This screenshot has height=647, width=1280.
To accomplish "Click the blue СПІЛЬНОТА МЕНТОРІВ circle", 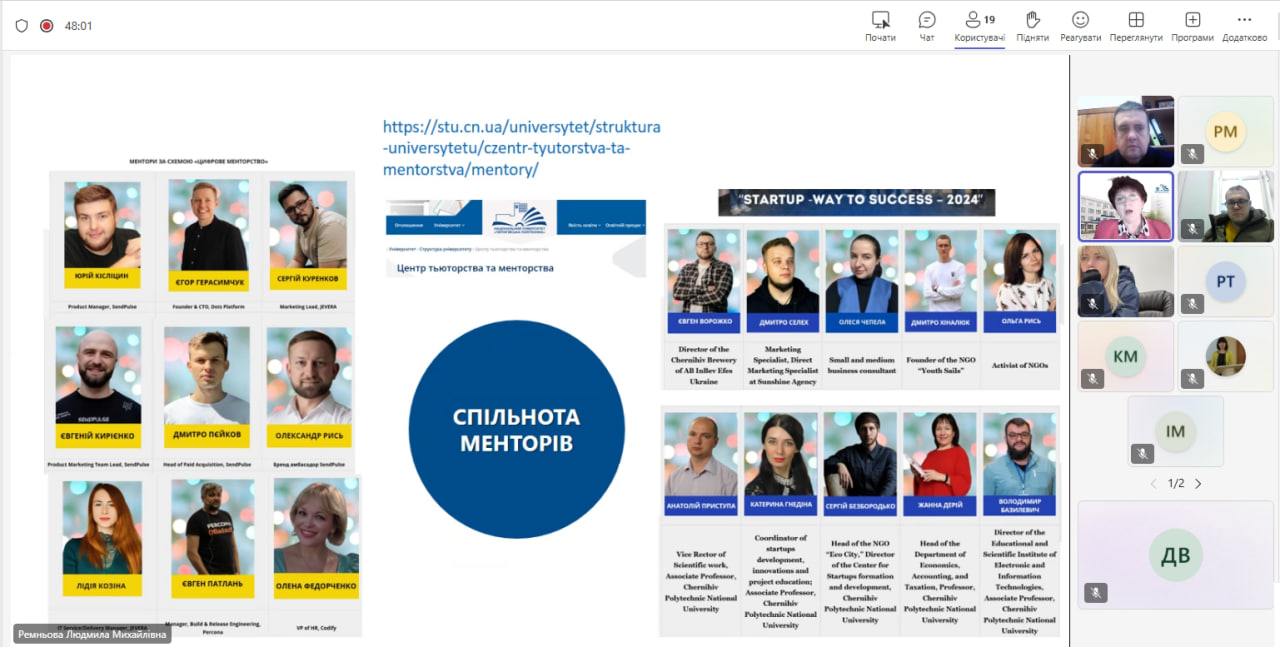I will (x=516, y=430).
